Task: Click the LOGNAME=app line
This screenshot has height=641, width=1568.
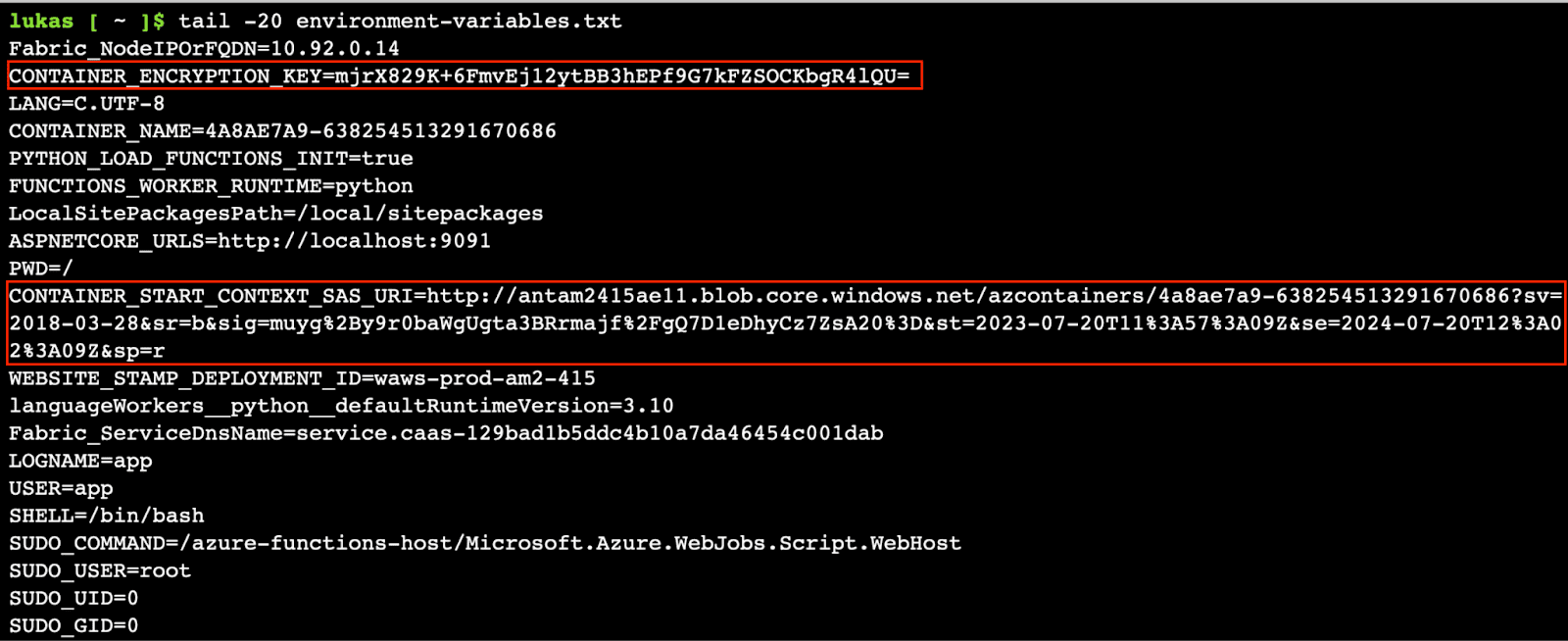Action: pyautogui.click(x=80, y=460)
